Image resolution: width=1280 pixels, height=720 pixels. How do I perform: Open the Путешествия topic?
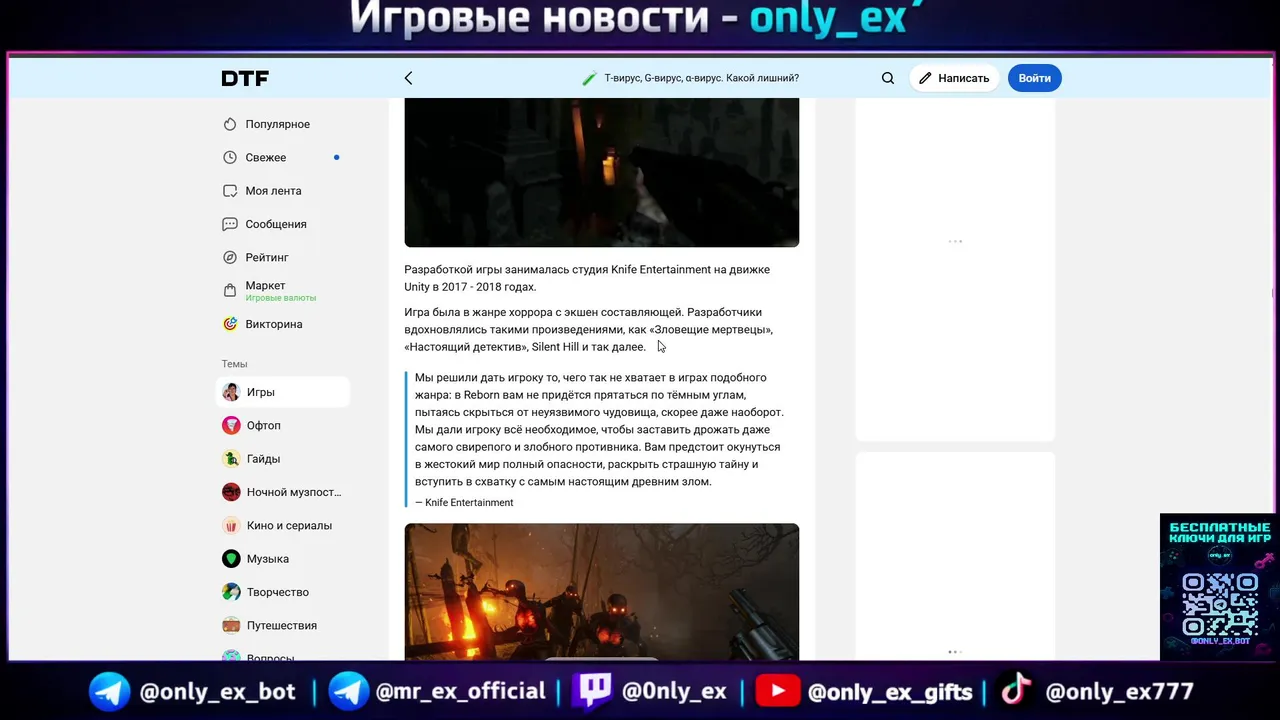(x=282, y=625)
